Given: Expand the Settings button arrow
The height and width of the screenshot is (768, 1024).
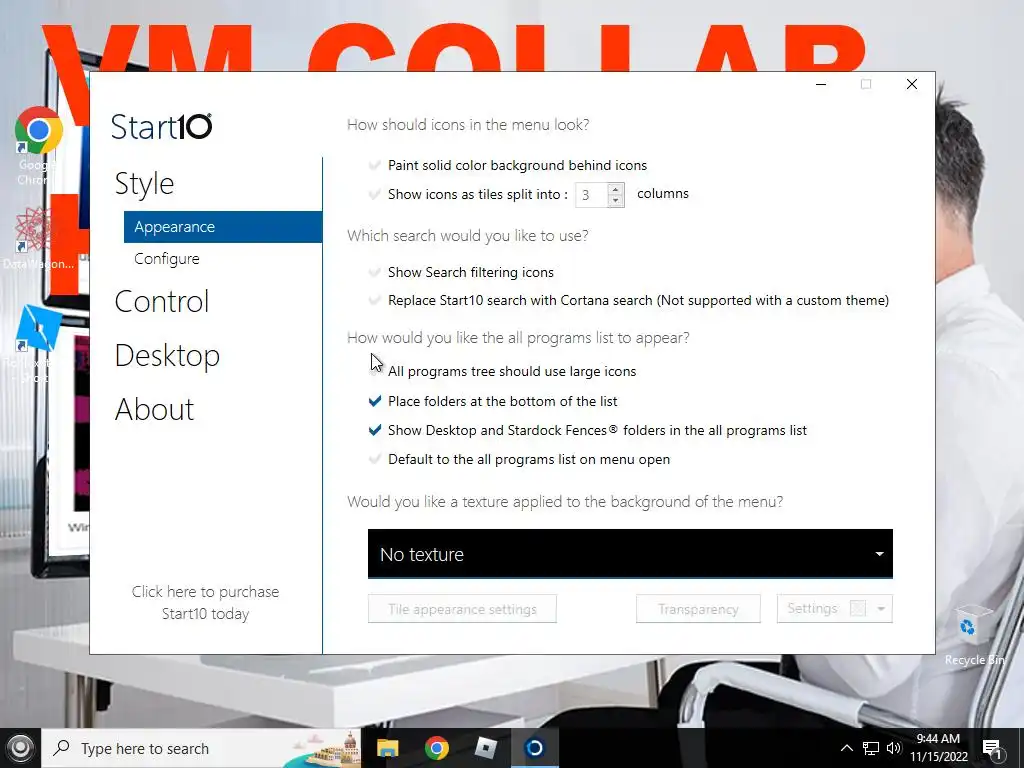Looking at the screenshot, I should [x=881, y=609].
